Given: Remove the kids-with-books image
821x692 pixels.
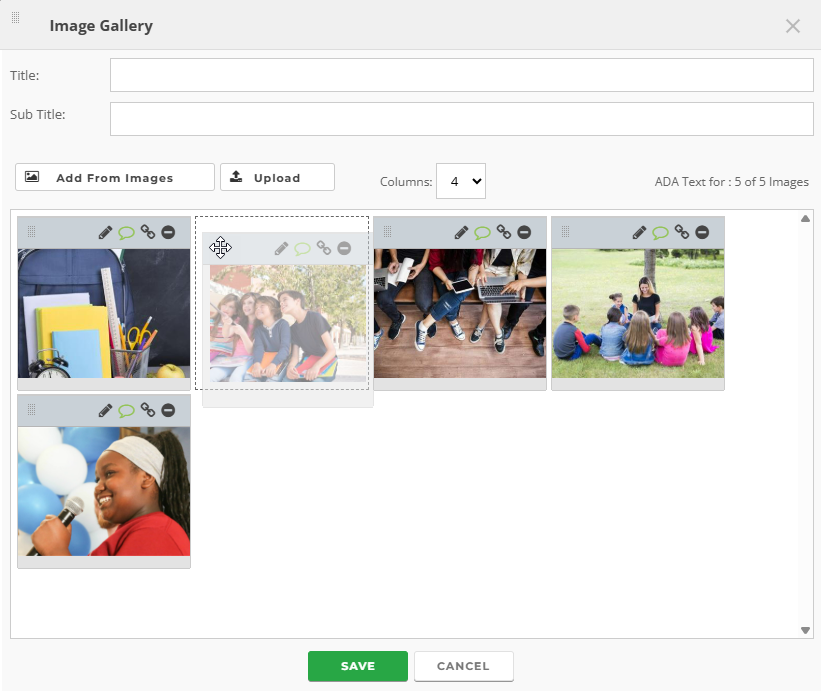Looking at the screenshot, I should [x=344, y=248].
